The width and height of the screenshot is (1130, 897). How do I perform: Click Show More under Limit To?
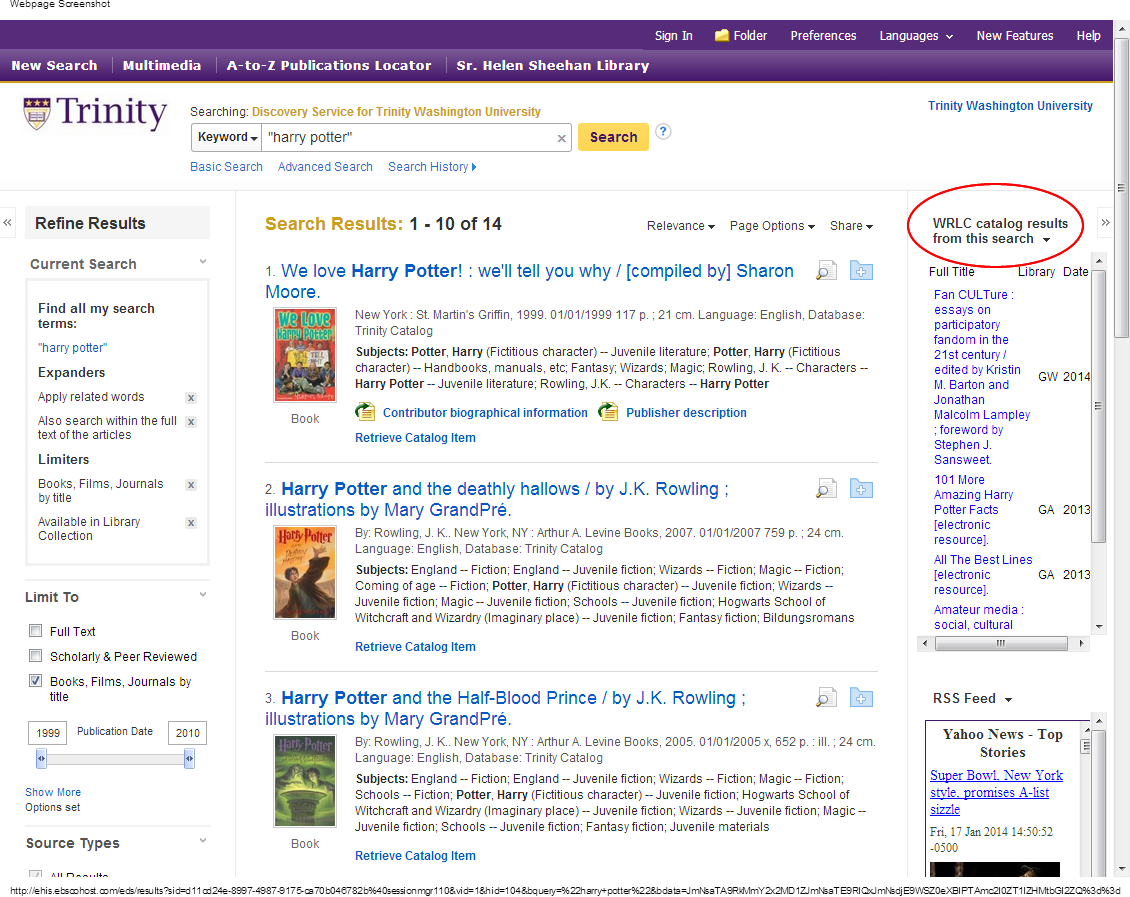pyautogui.click(x=53, y=792)
